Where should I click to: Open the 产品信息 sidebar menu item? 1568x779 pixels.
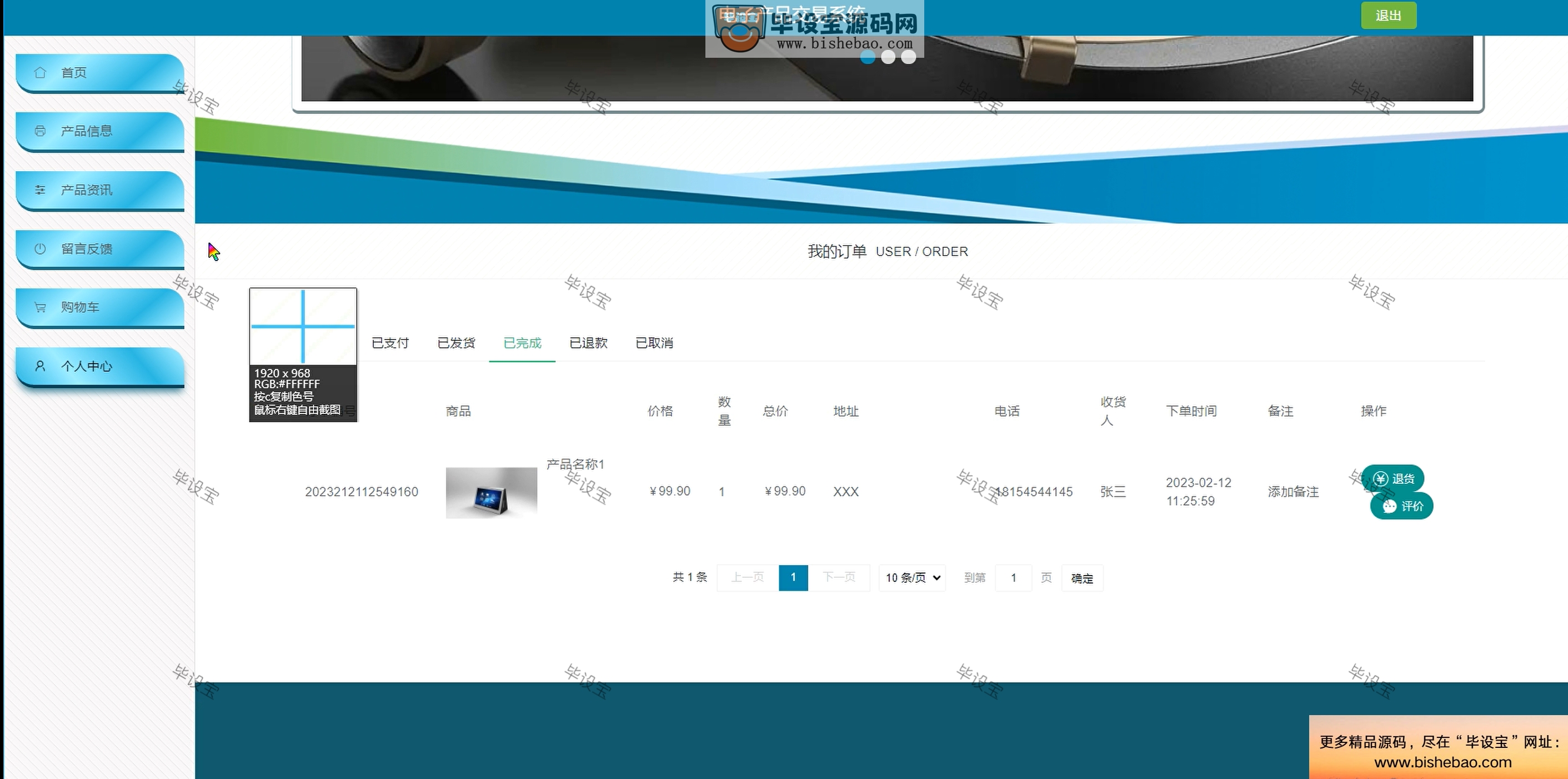[100, 132]
